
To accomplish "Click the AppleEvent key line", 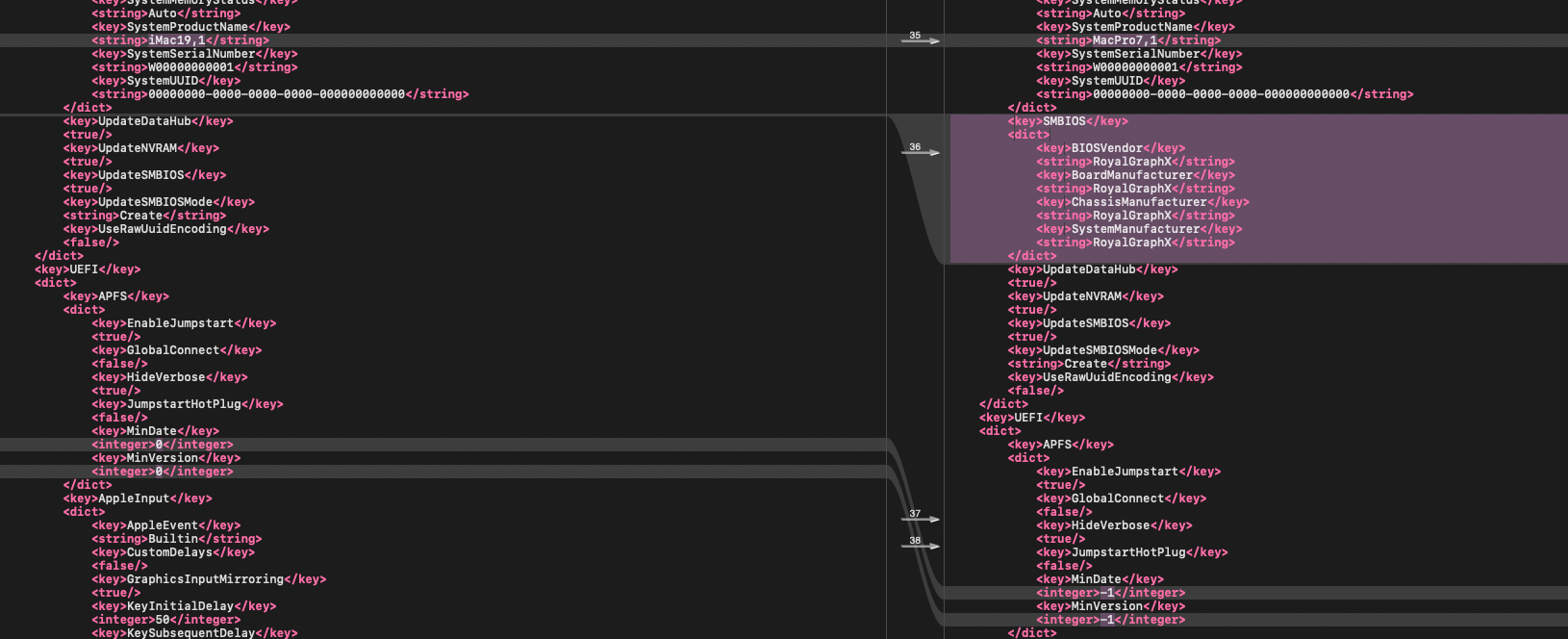I will tap(166, 525).
